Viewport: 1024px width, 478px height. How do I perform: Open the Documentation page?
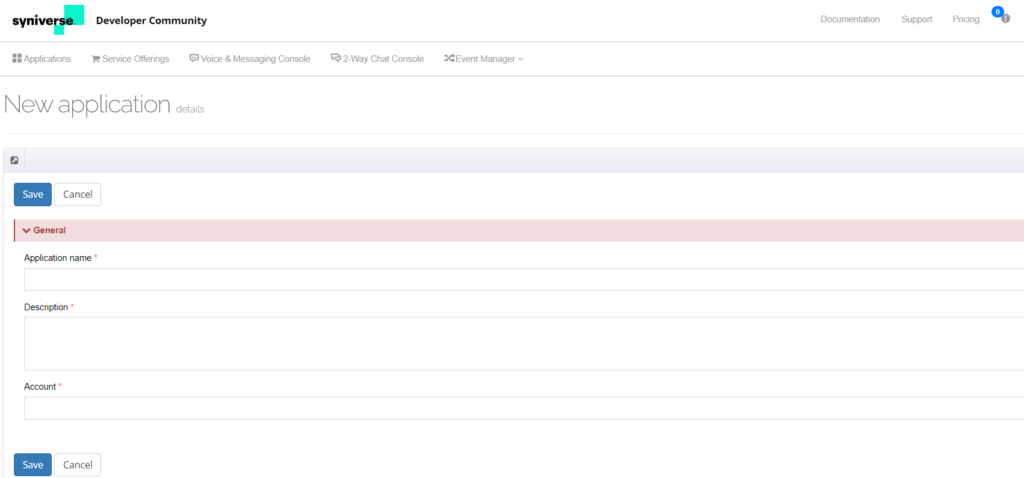click(849, 19)
